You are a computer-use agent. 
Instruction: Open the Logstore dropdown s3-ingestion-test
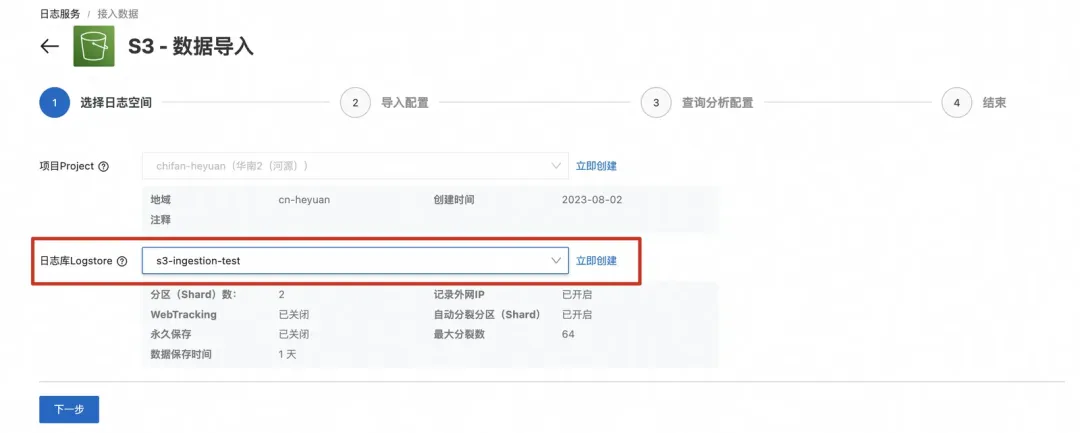click(355, 261)
